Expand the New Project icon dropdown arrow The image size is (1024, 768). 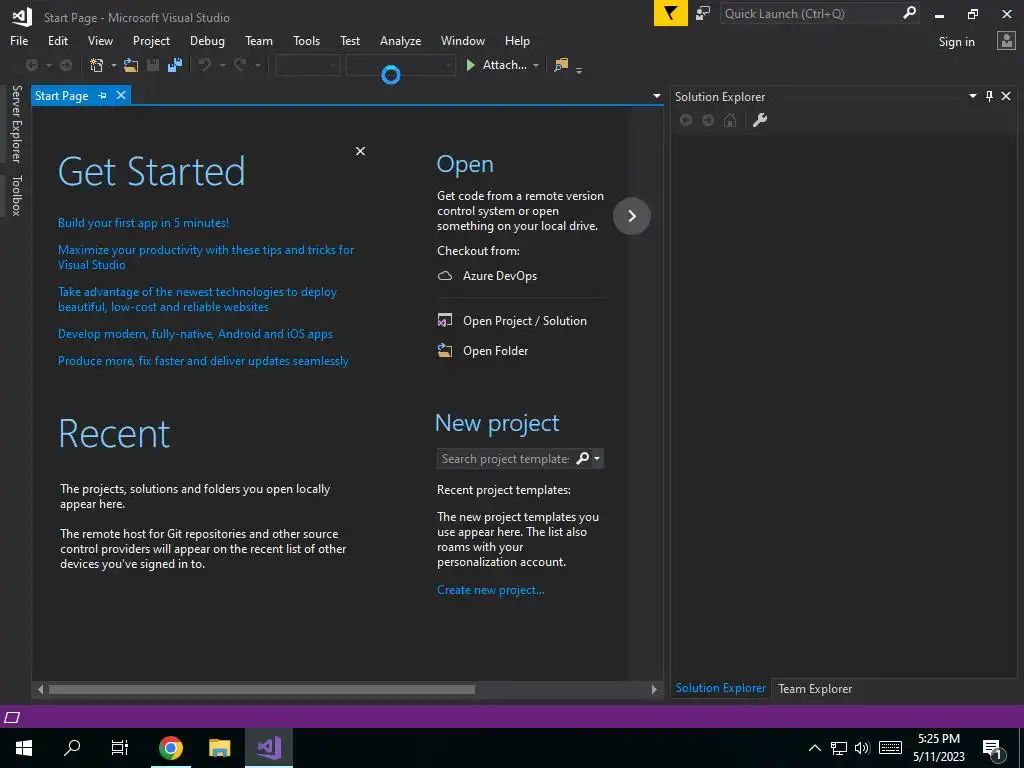pyautogui.click(x=114, y=65)
